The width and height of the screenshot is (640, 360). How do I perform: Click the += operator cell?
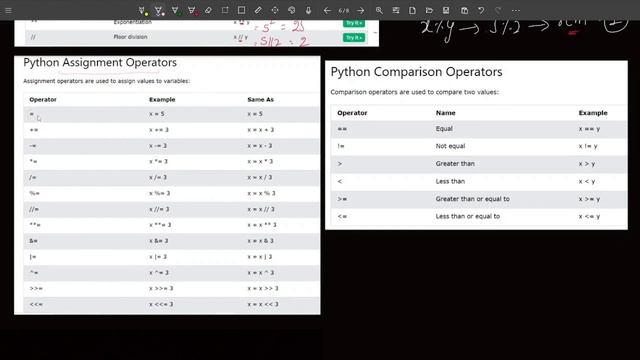tap(34, 130)
